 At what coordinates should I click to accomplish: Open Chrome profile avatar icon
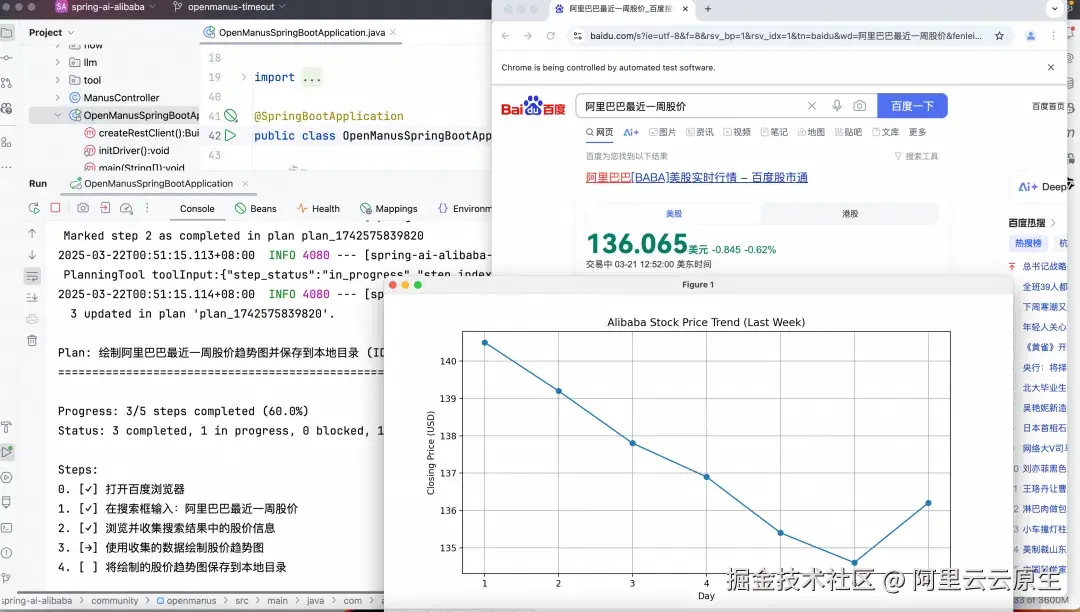click(1030, 36)
